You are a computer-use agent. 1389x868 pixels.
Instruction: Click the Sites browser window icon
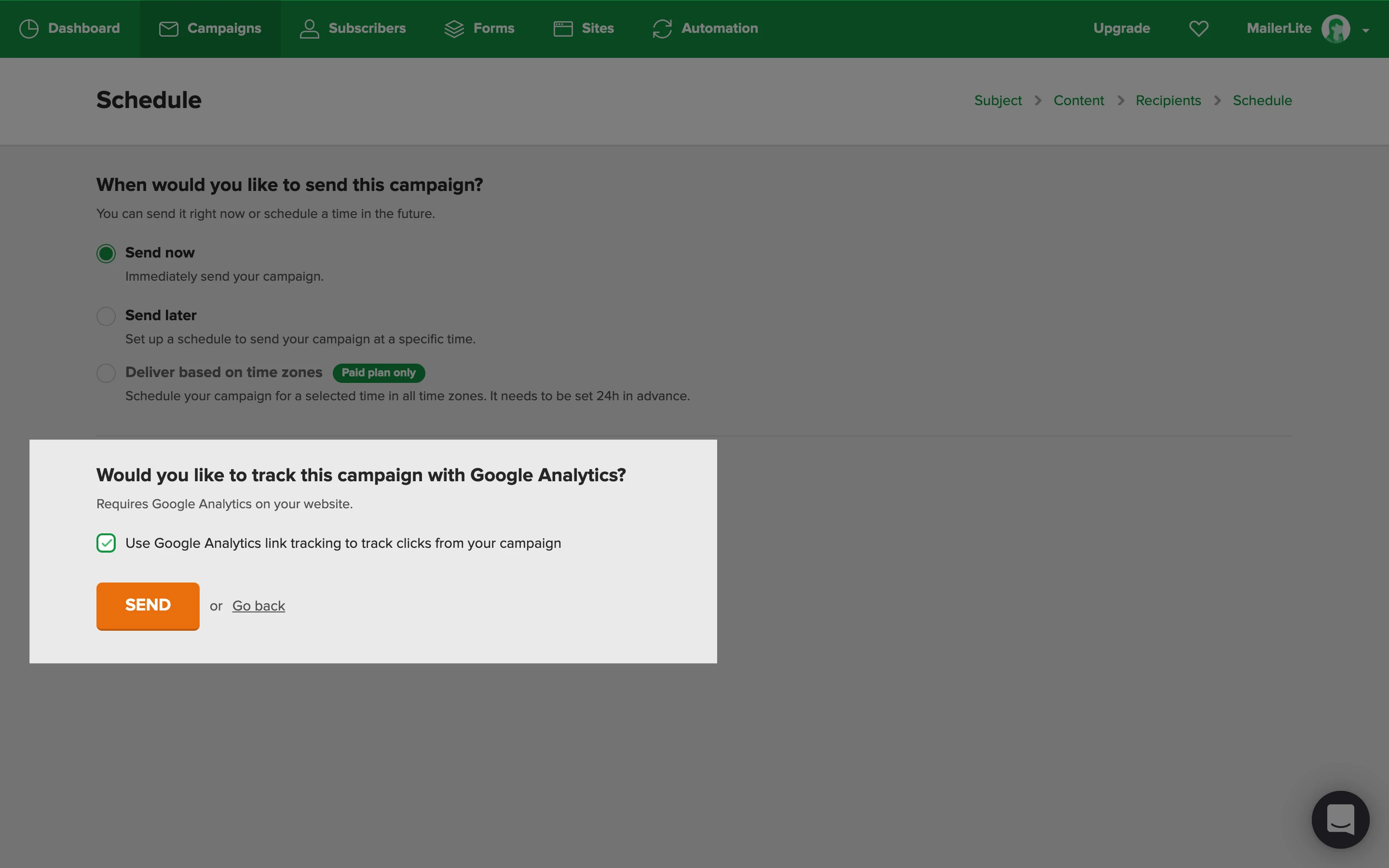click(563, 29)
